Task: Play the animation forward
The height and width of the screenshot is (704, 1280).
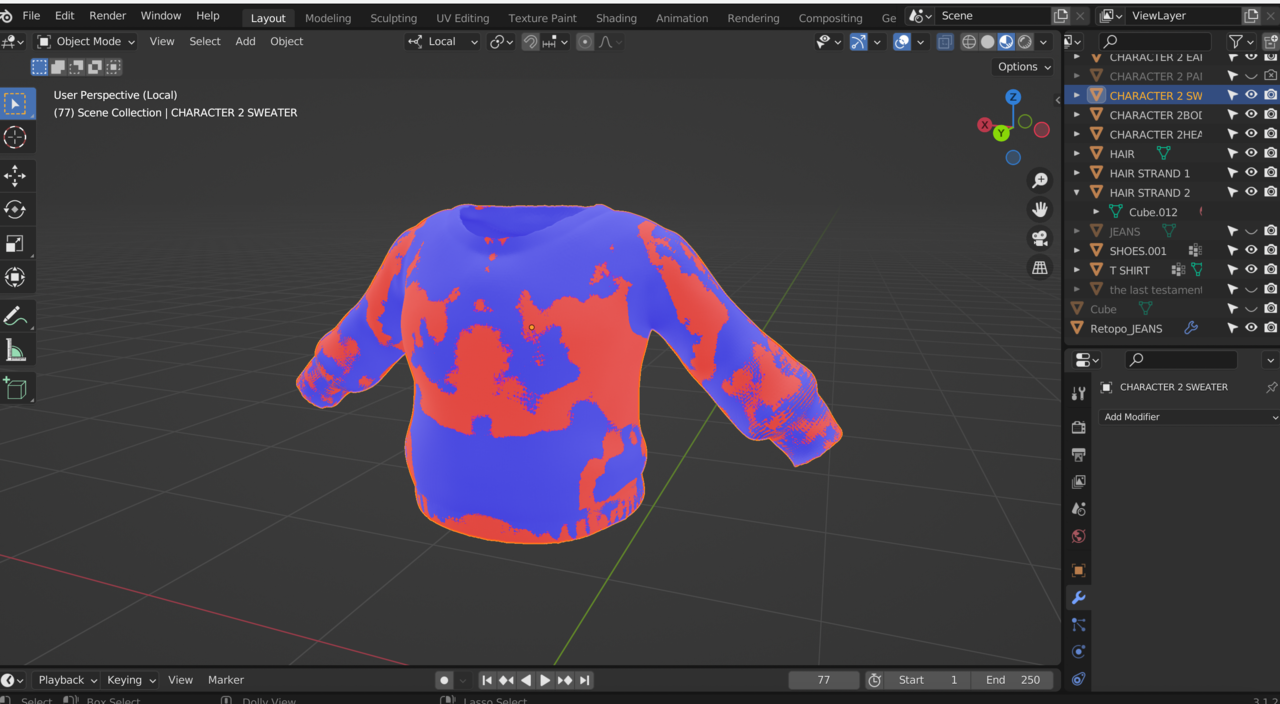Action: pos(545,680)
